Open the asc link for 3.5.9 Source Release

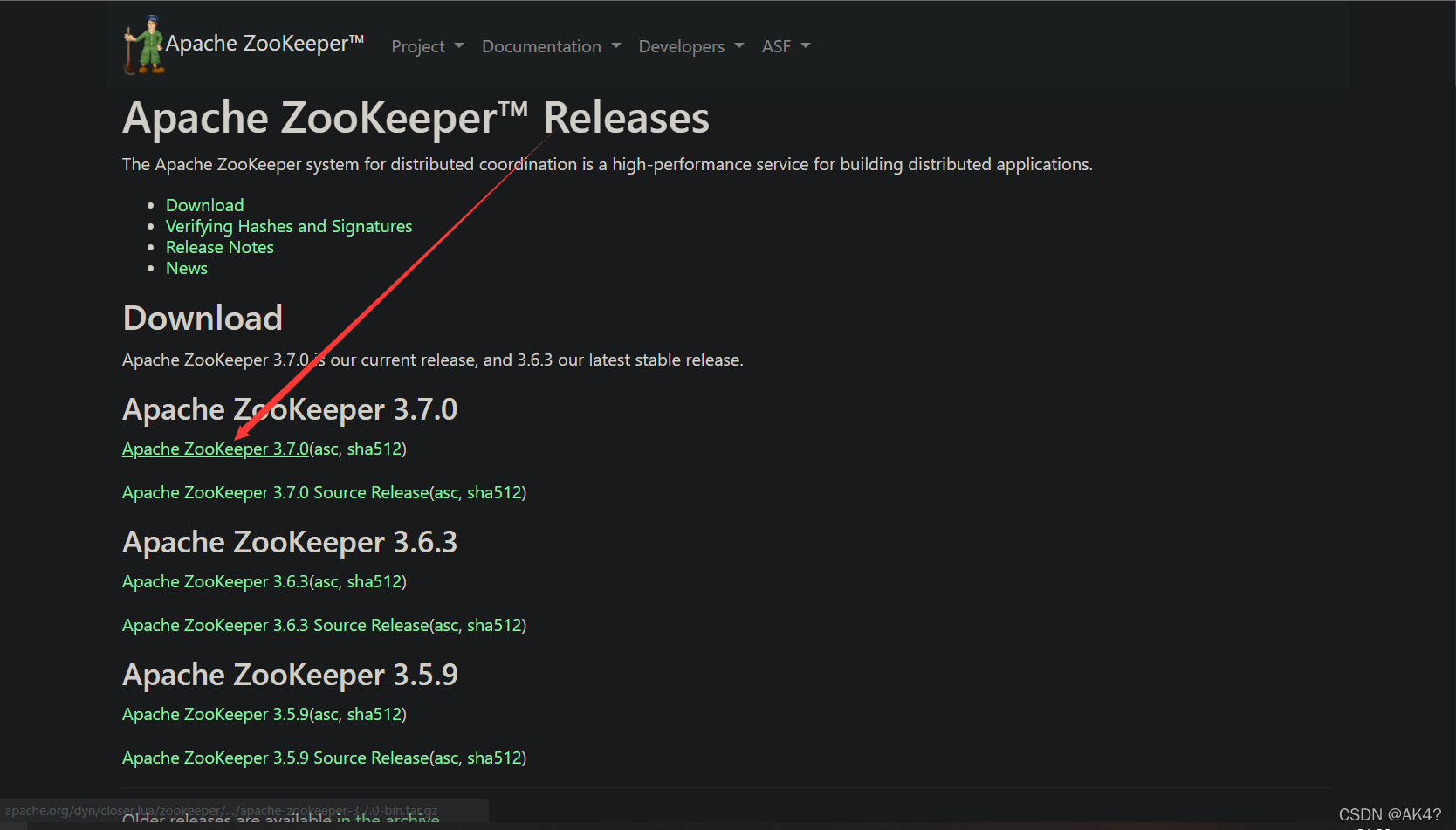pos(447,758)
